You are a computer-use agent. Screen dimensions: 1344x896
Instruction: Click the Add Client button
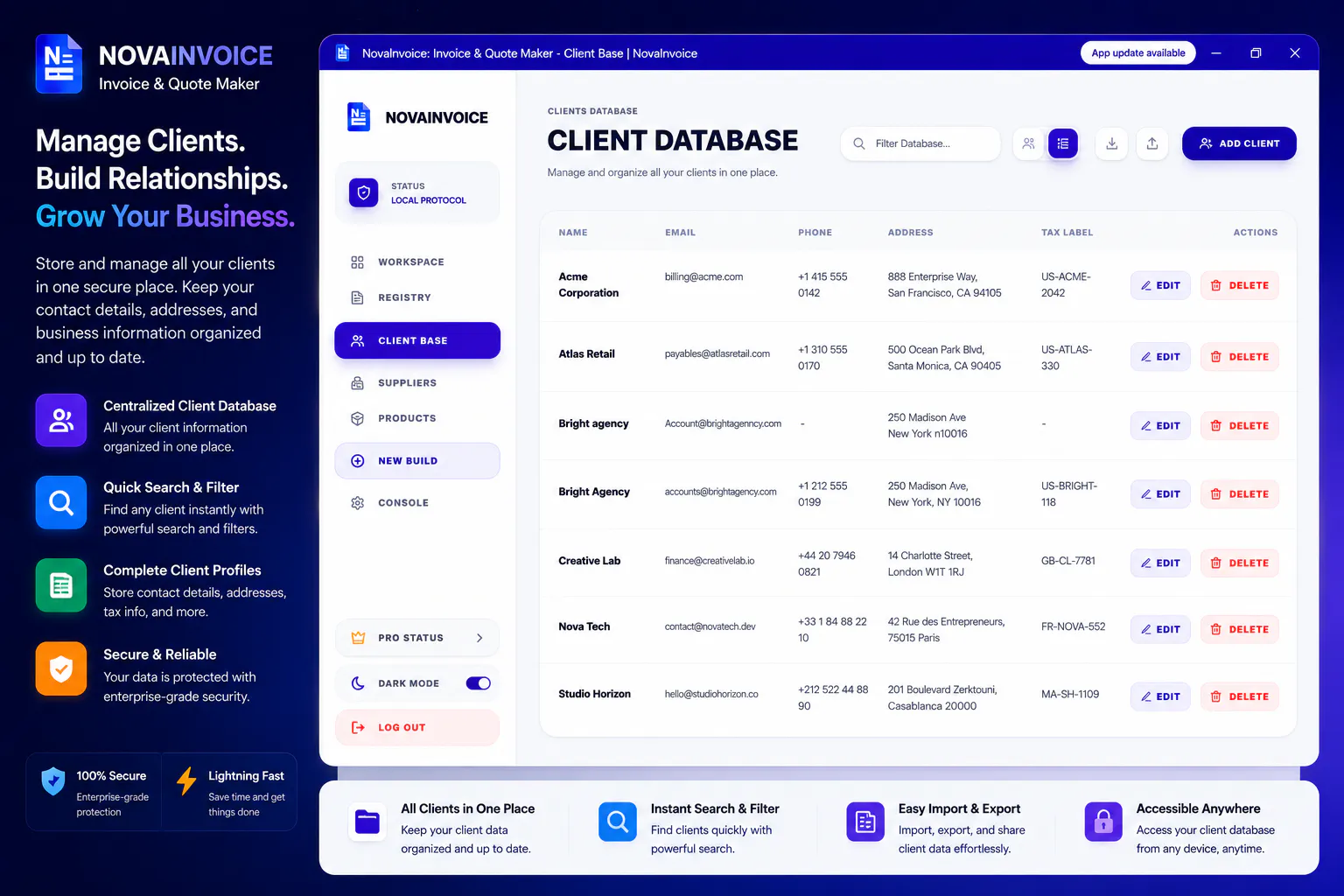(1239, 143)
